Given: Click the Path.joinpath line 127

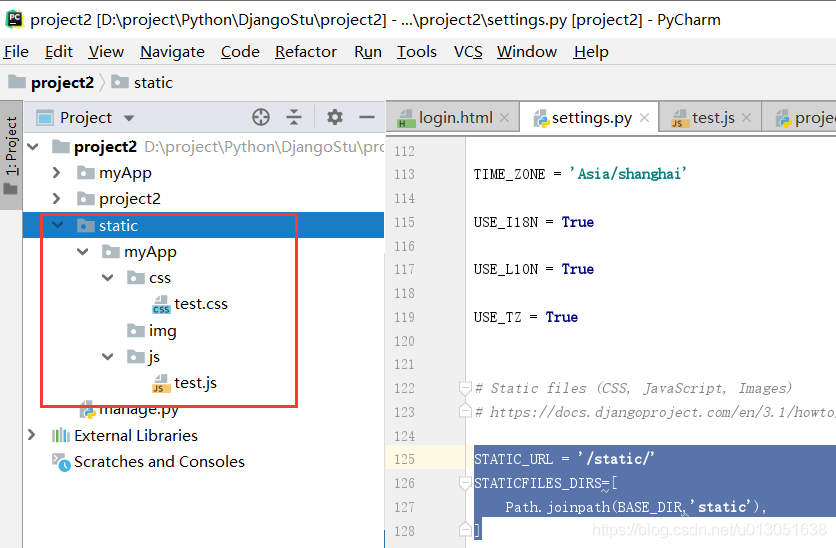Looking at the screenshot, I should pos(636,507).
